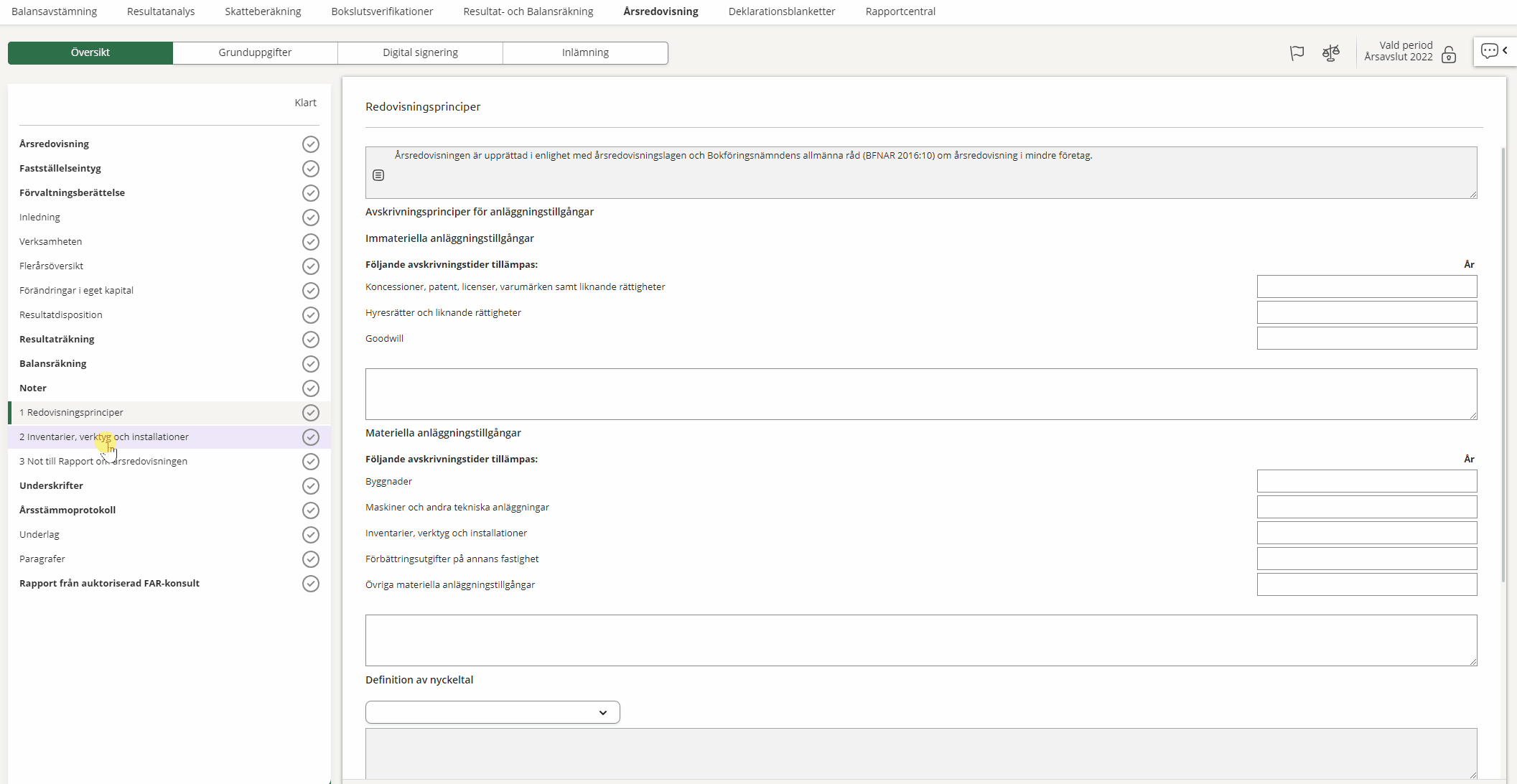Click the flag icon in the top toolbar
1517x784 pixels.
(1297, 53)
